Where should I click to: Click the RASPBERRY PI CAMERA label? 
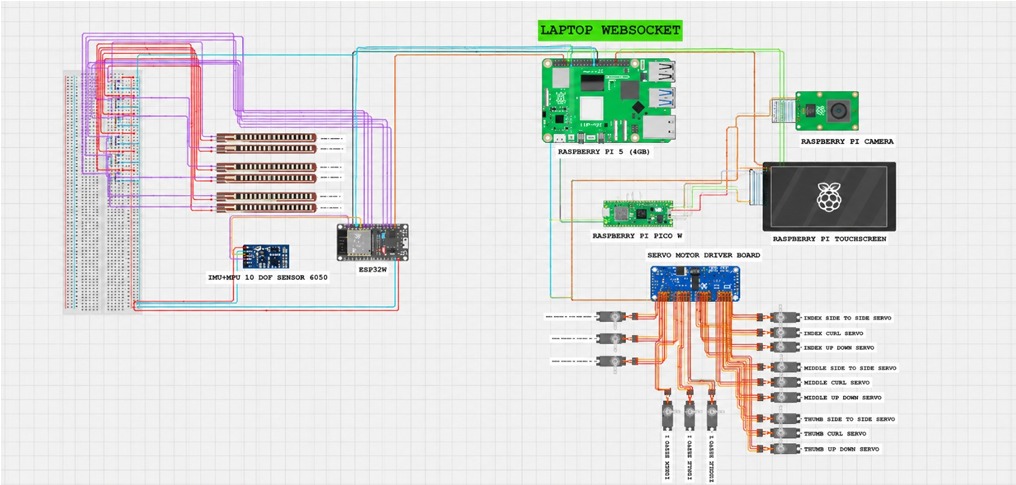click(x=847, y=141)
